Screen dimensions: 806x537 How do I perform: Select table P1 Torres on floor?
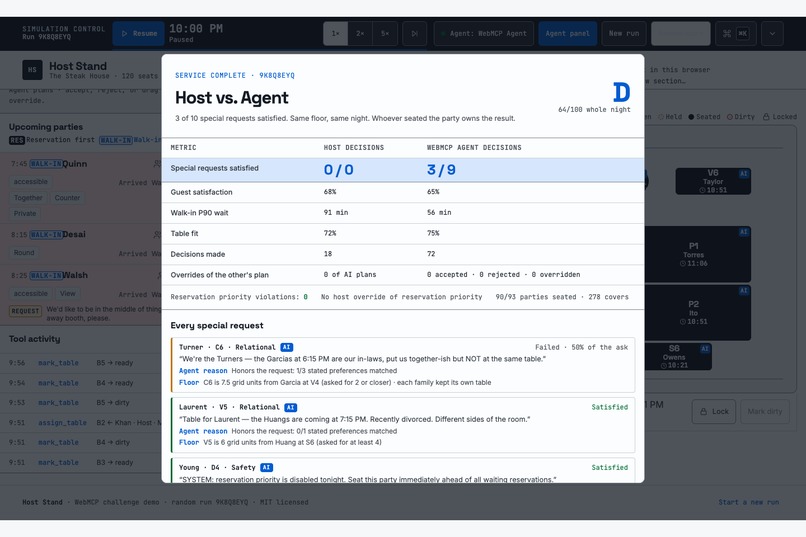coord(697,254)
